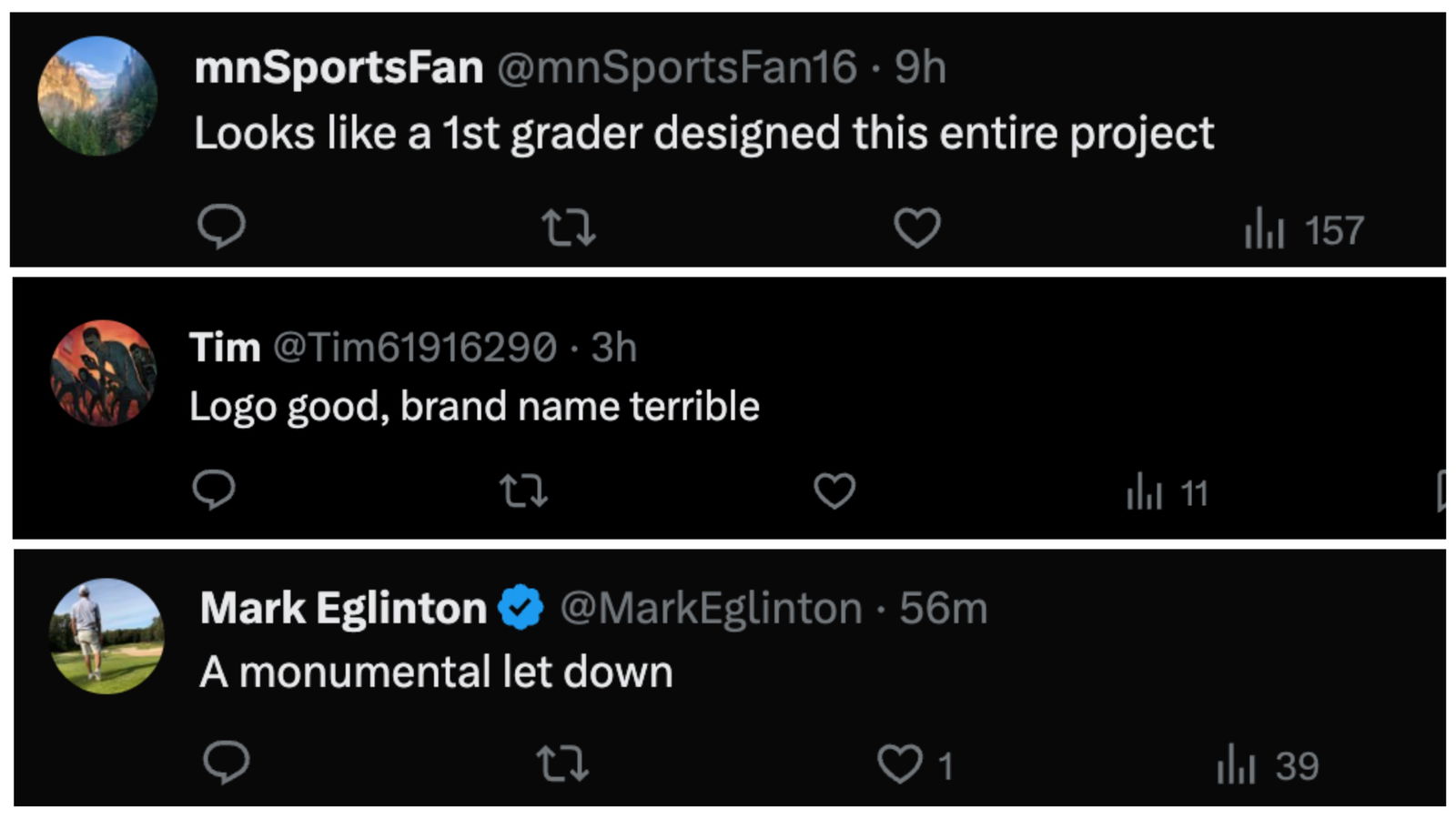This screenshot has width=1456, height=819.
Task: Retweet 'A monumental let down' post
Action: 562,763
